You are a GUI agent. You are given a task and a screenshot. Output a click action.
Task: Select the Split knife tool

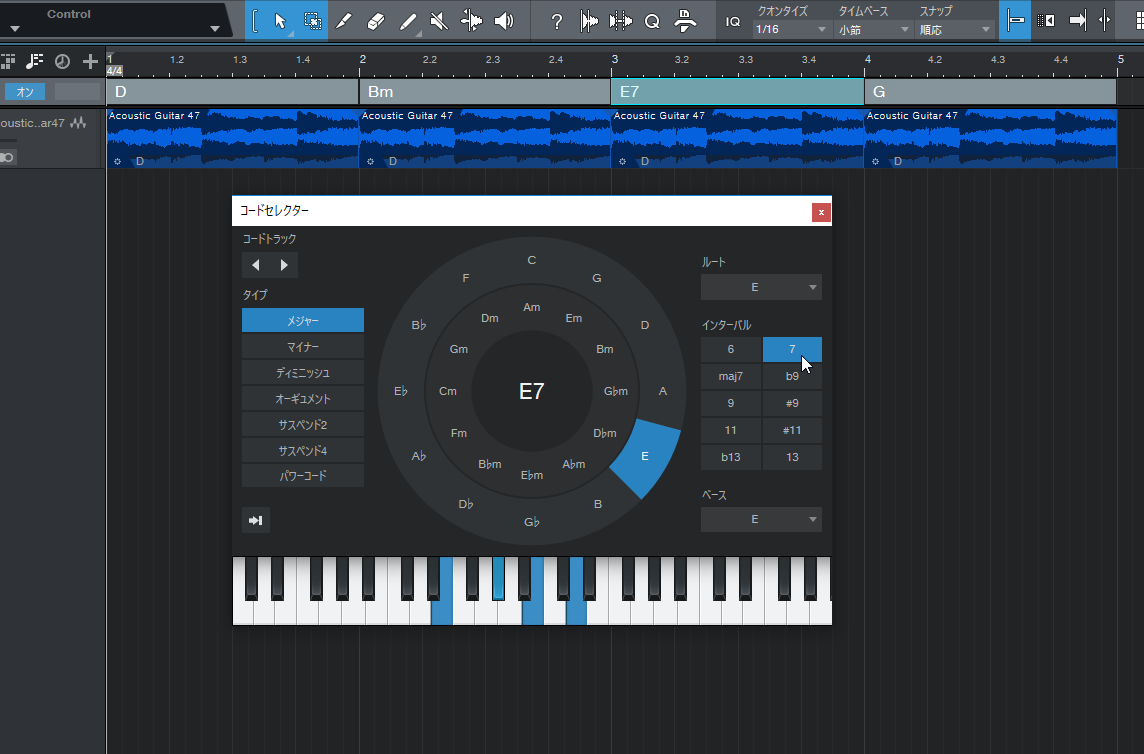pos(343,21)
